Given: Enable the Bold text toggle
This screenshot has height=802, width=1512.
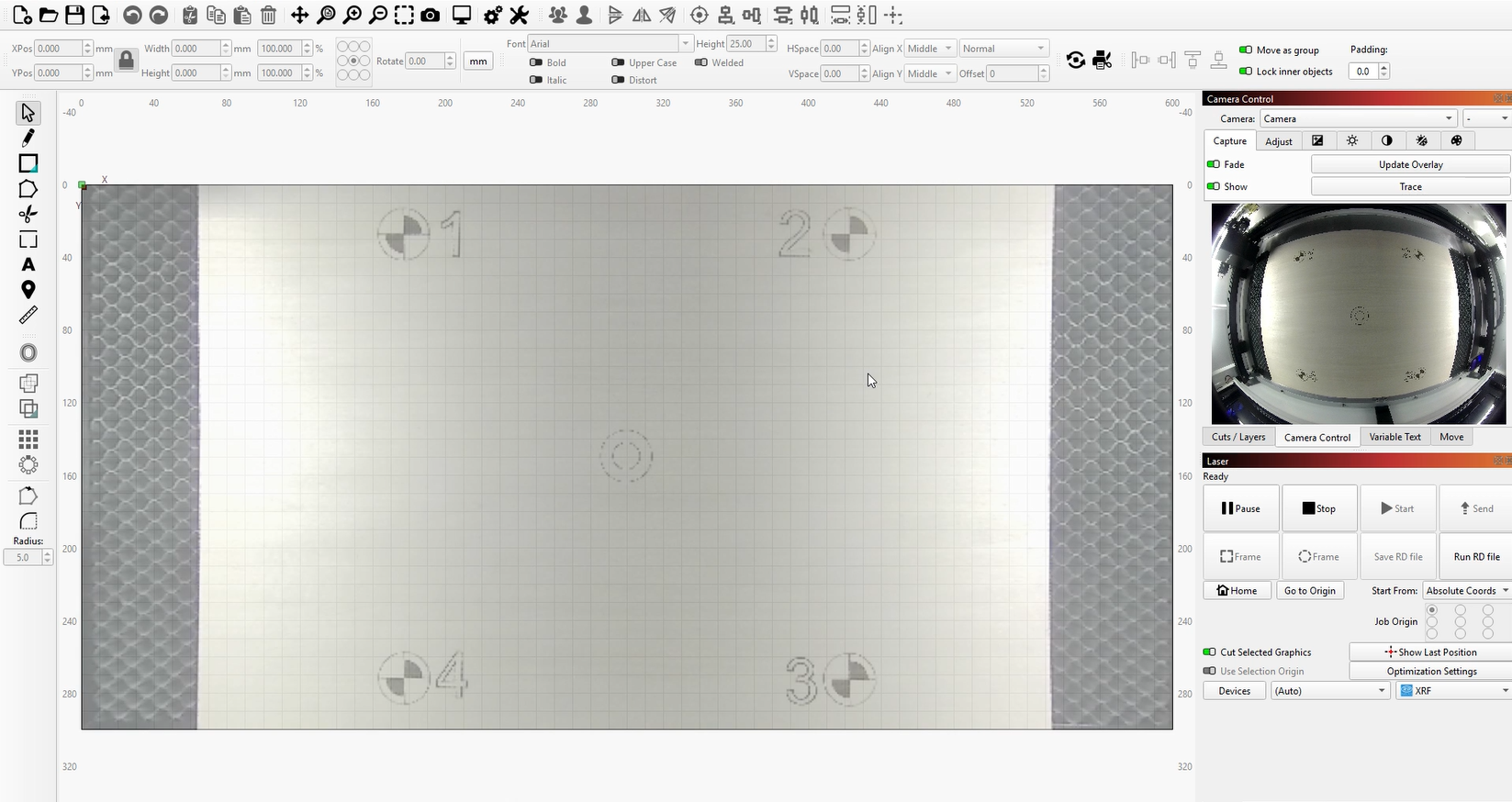Looking at the screenshot, I should coord(536,62).
